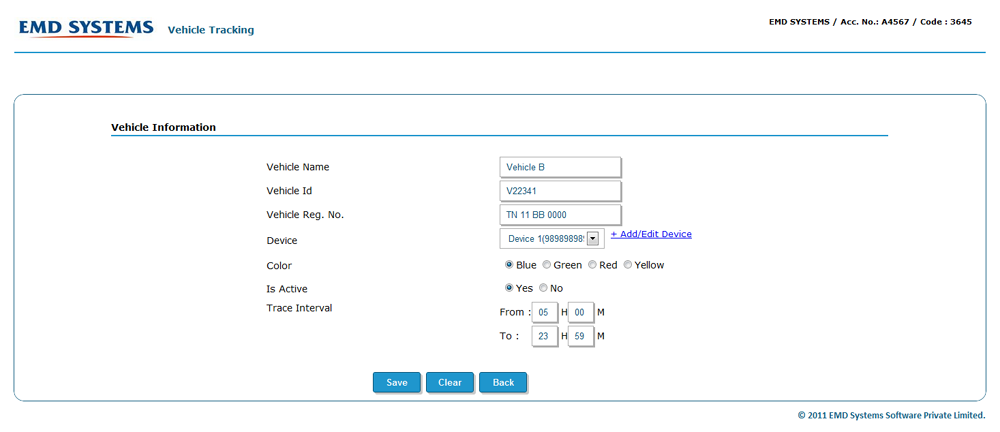Click the EMD Systems logo

(86, 28)
